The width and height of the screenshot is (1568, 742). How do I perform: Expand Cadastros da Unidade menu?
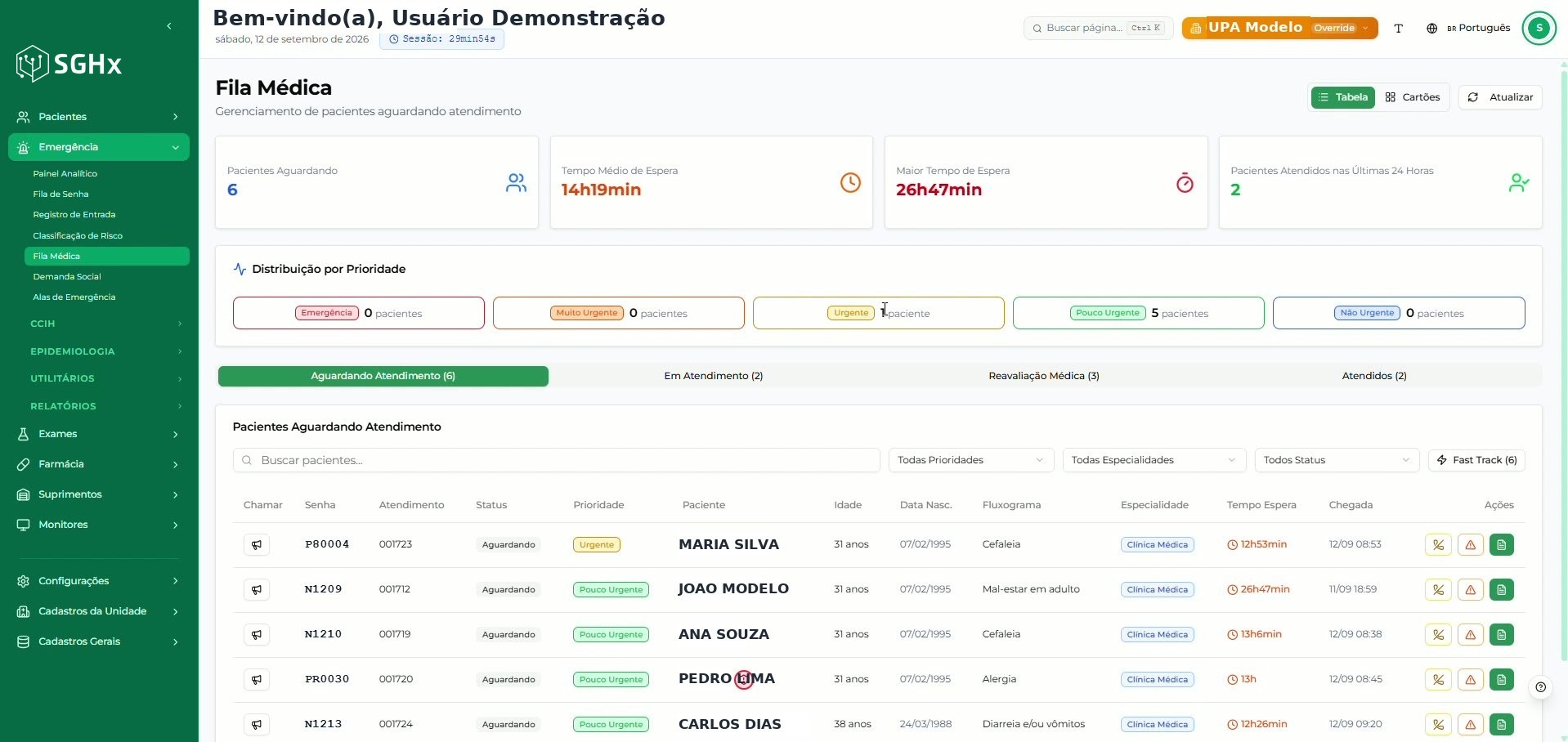[x=98, y=611]
